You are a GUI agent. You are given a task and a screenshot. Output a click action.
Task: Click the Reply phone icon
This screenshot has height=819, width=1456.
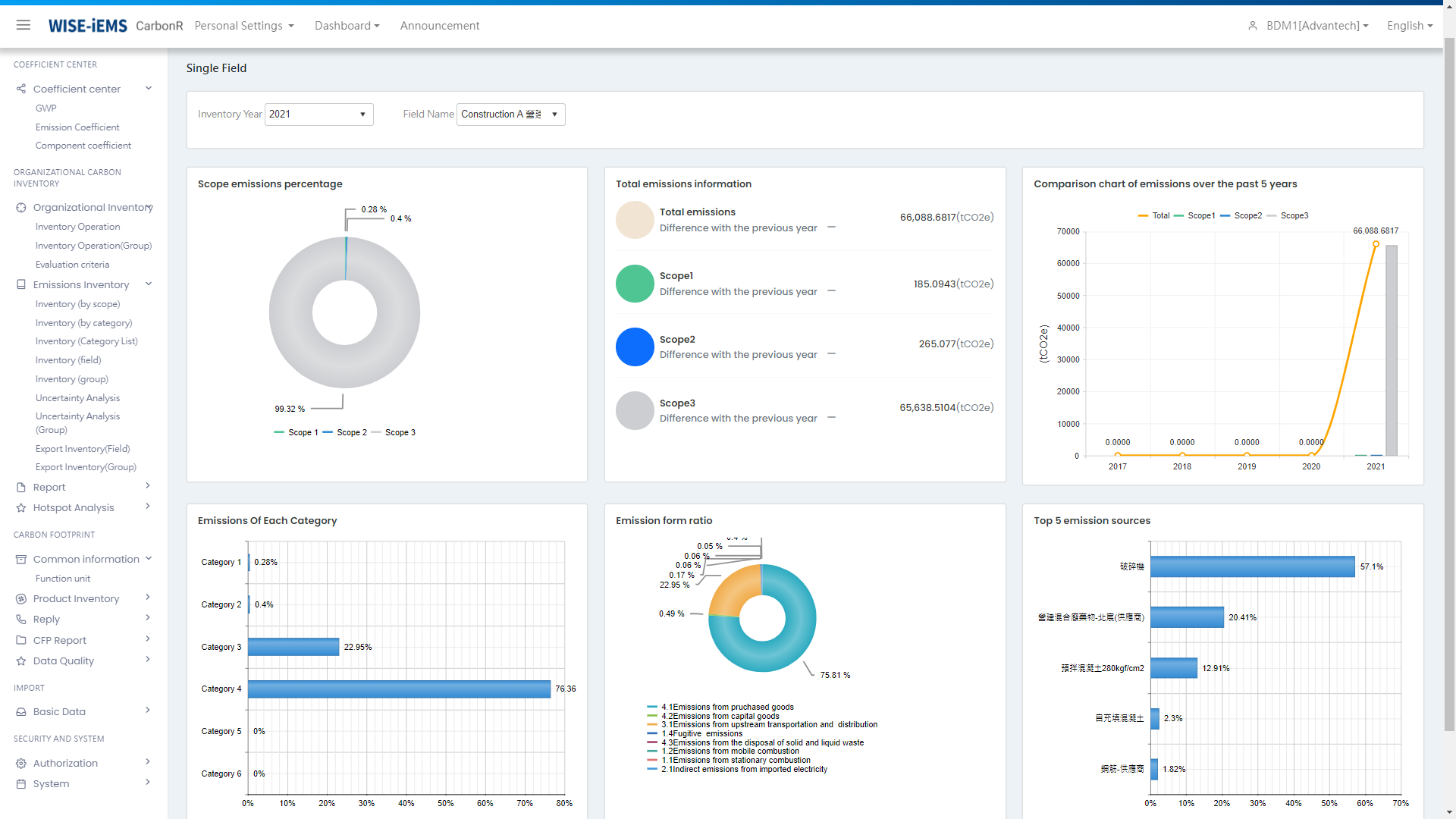[x=21, y=619]
